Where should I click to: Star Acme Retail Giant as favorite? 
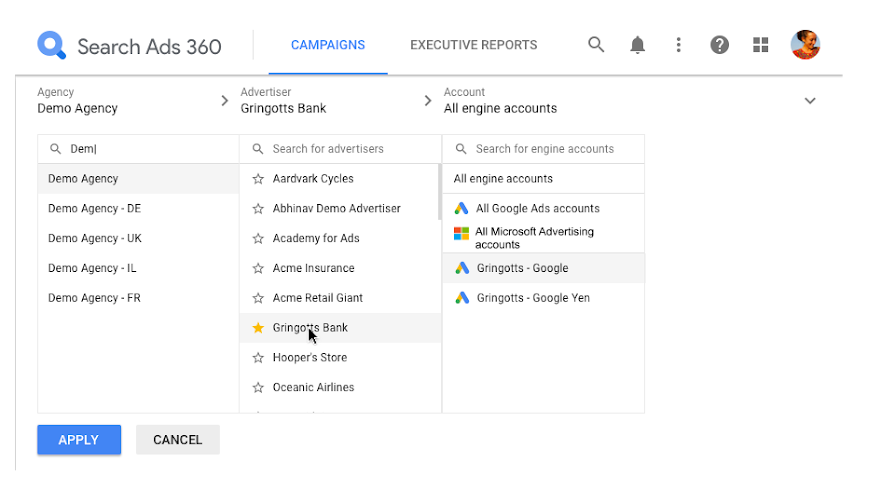coord(258,297)
